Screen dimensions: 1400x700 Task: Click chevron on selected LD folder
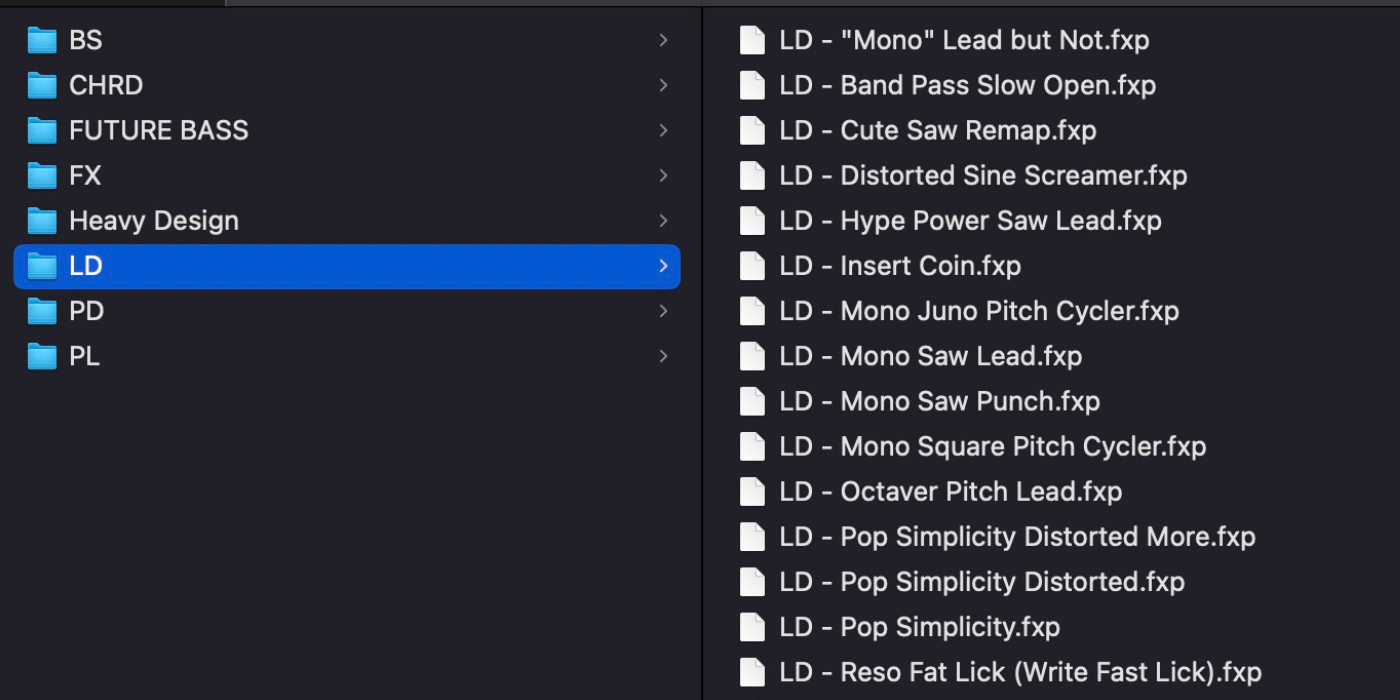pyautogui.click(x=663, y=266)
